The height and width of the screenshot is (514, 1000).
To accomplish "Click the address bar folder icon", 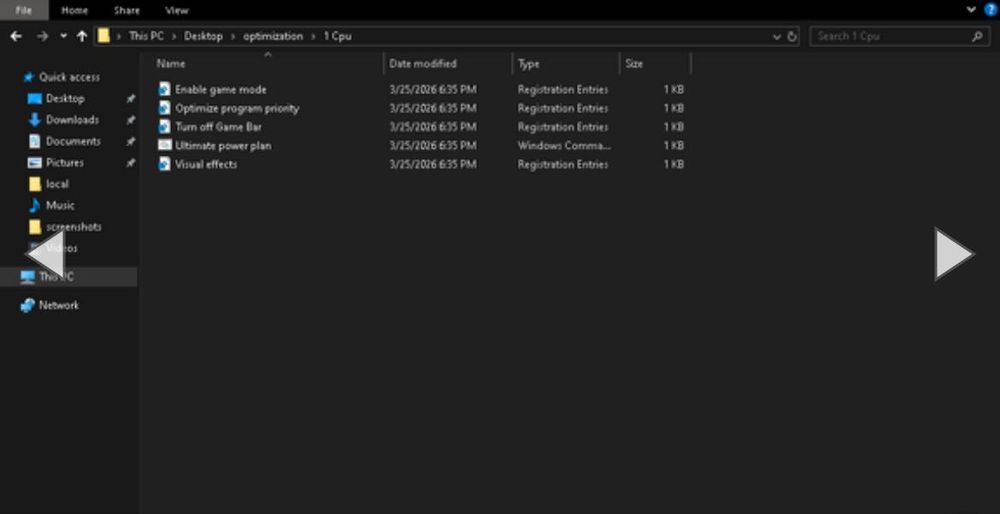I will tap(103, 36).
